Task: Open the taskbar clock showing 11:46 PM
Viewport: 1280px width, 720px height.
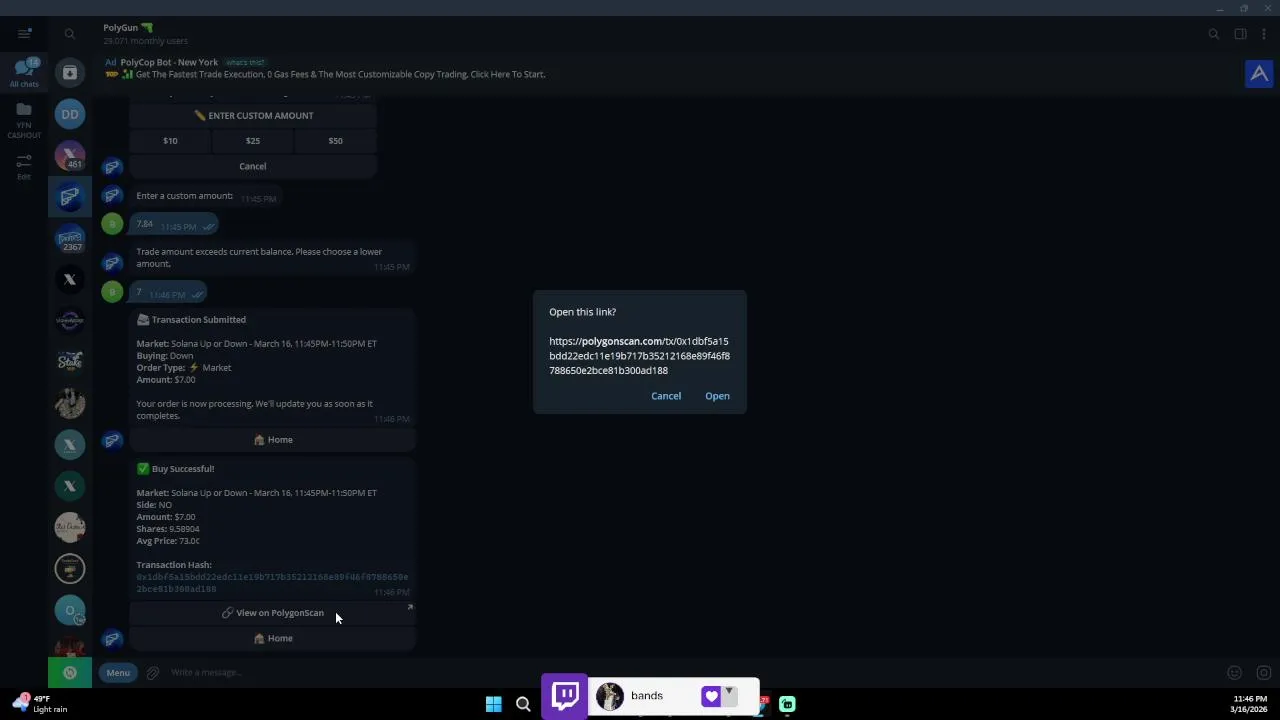Action: point(1250,704)
